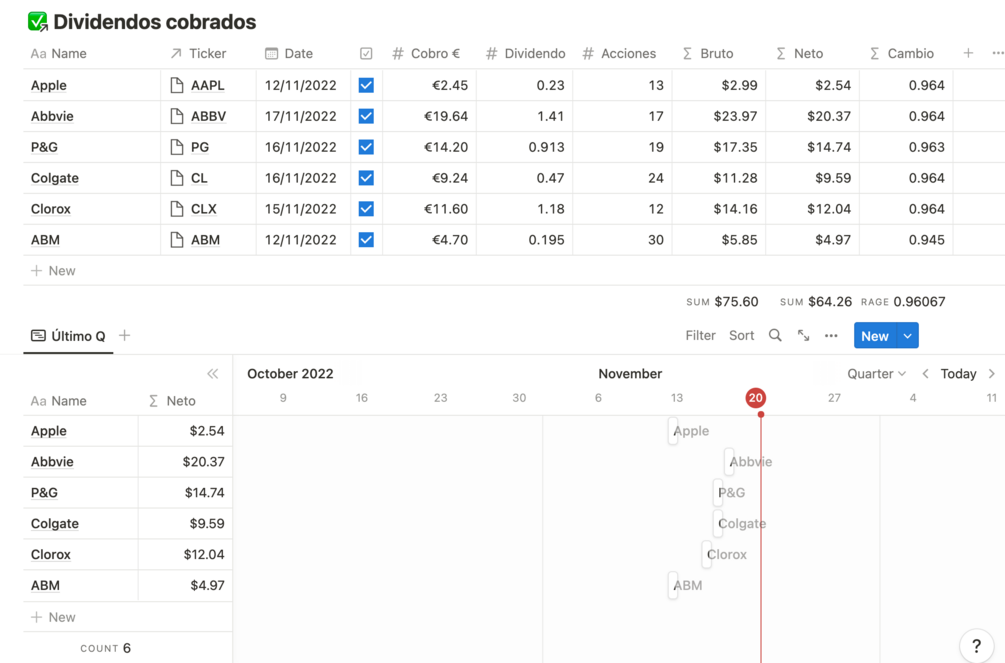This screenshot has width=1005, height=663.
Task: Open the table options ellipsis at top right
Action: (x=997, y=52)
